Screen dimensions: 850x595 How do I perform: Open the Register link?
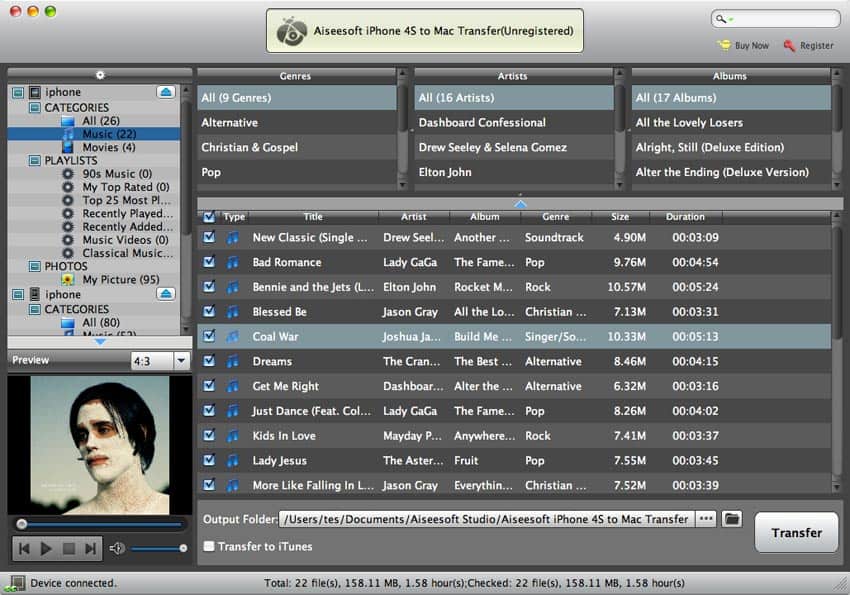click(x=816, y=46)
